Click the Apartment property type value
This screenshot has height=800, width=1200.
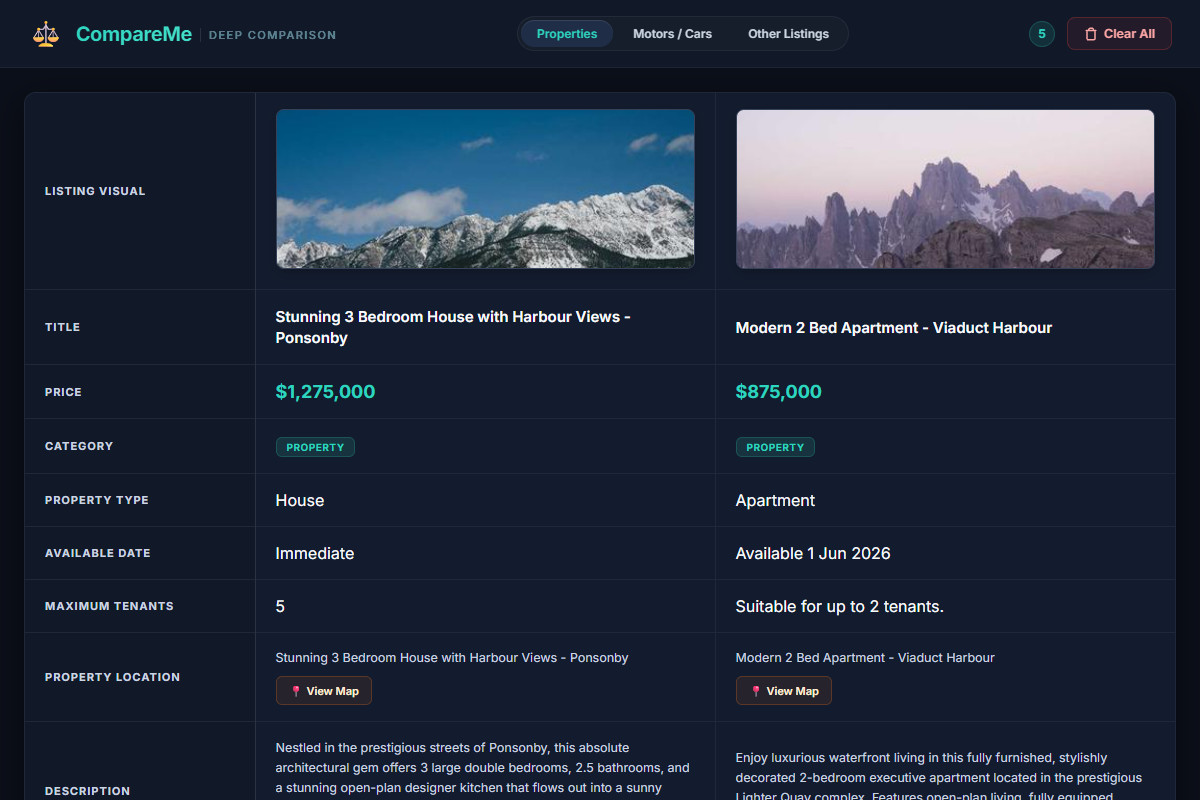[x=776, y=500]
